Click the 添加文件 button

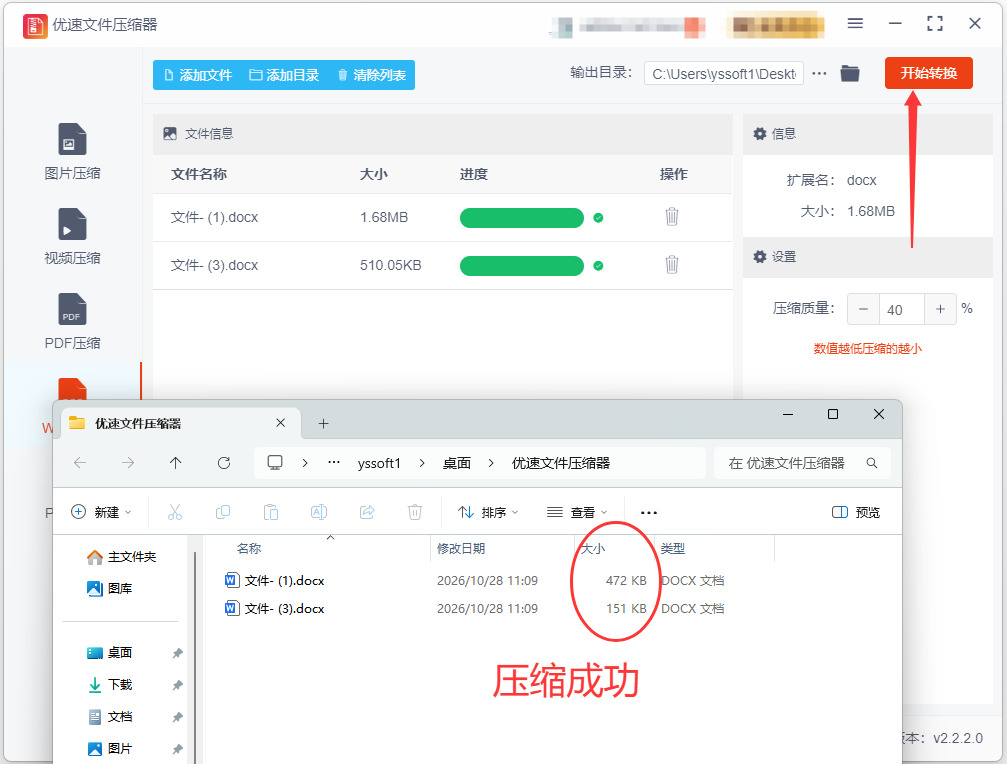pyautogui.click(x=198, y=75)
